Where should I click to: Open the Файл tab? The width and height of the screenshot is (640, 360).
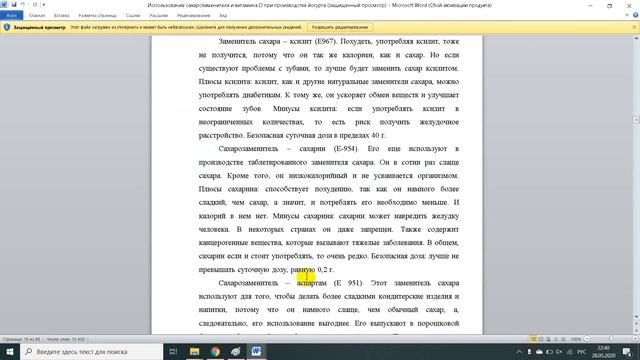11,16
